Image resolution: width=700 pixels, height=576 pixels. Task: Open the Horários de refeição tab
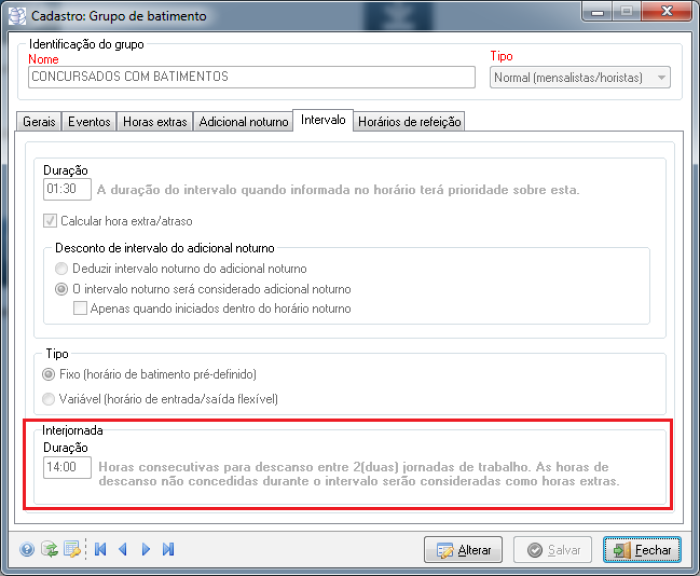tap(409, 122)
